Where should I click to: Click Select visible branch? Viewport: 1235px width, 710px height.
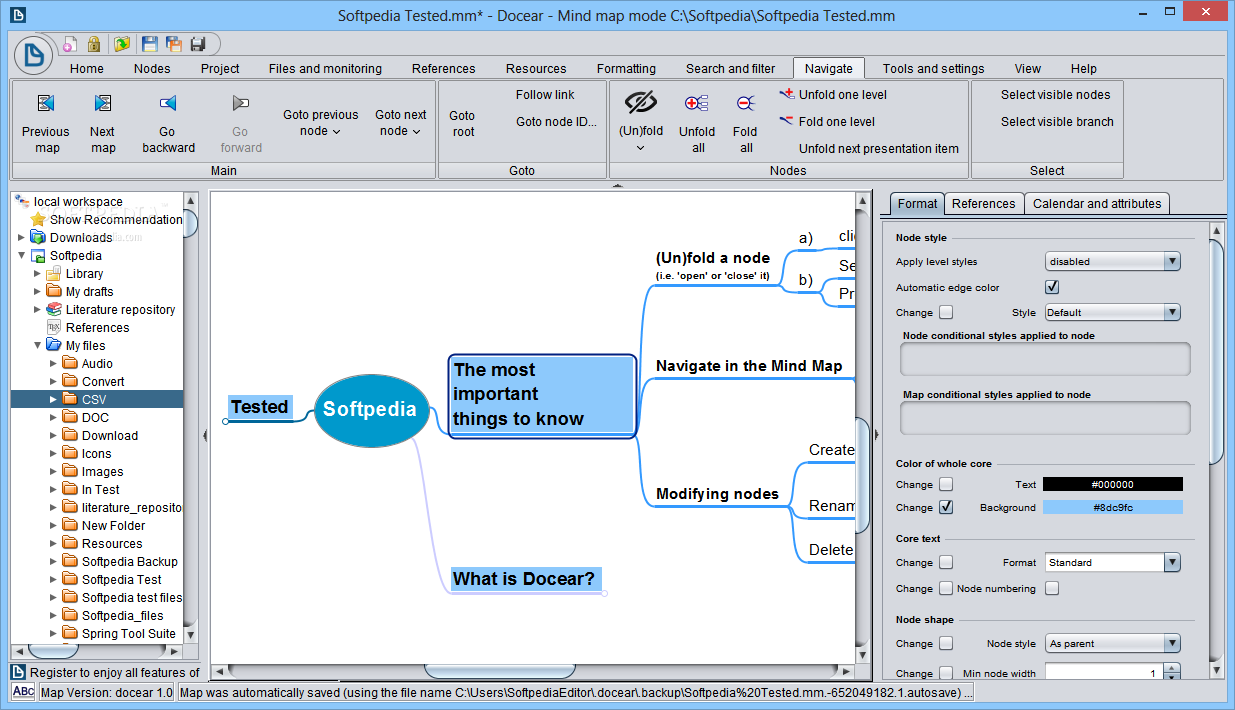tap(1057, 122)
